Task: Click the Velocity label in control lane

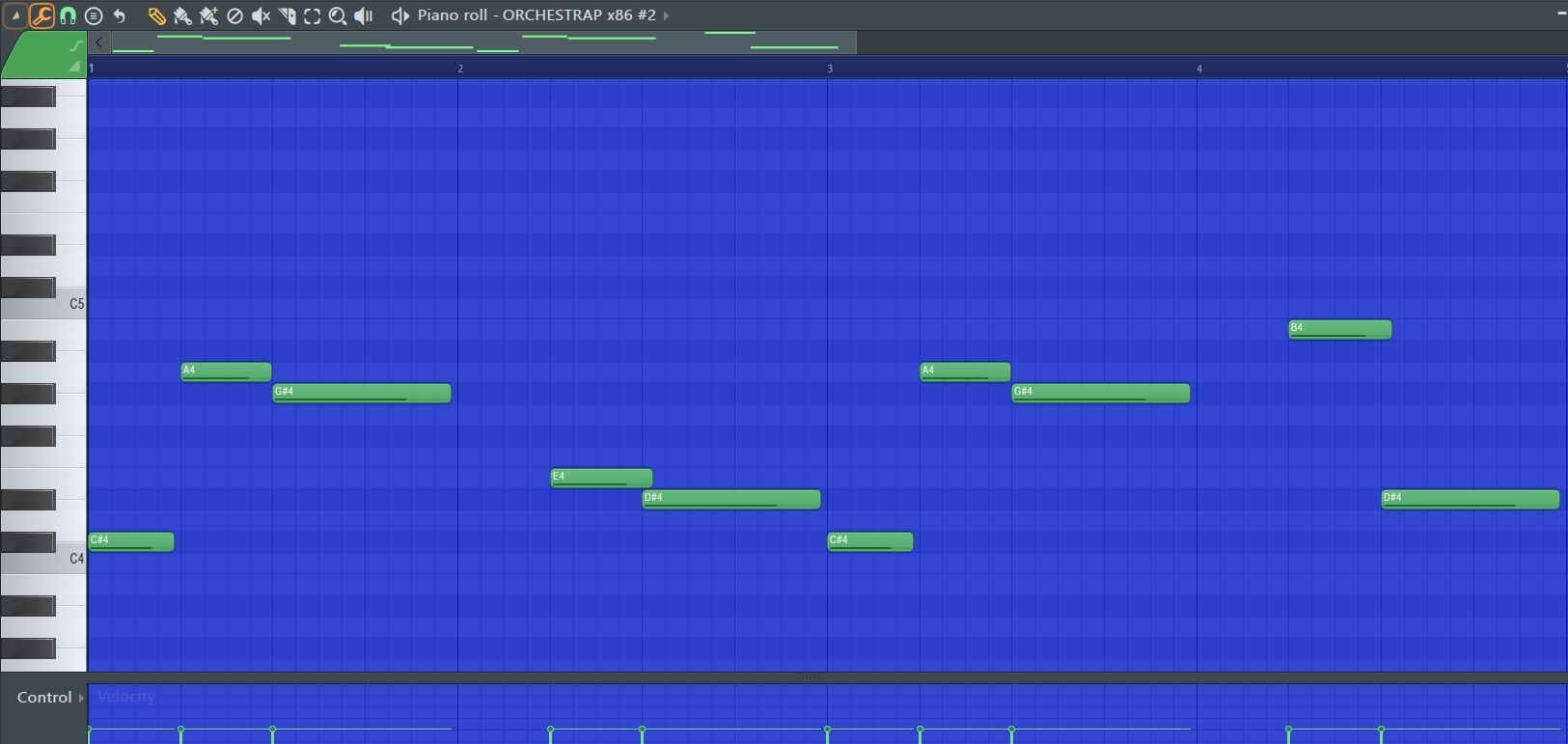Action: [x=126, y=697]
